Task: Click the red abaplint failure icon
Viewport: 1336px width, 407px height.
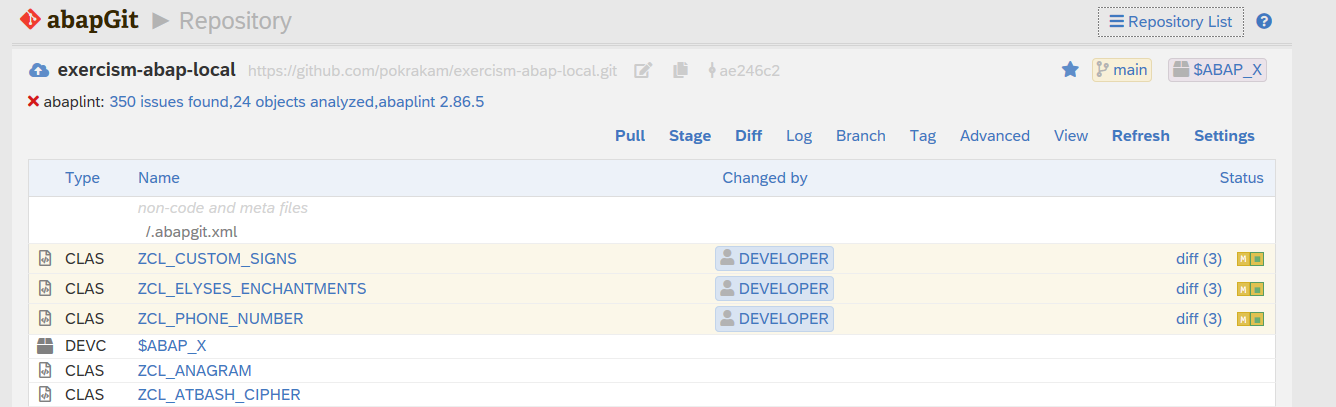Action: click(x=33, y=102)
